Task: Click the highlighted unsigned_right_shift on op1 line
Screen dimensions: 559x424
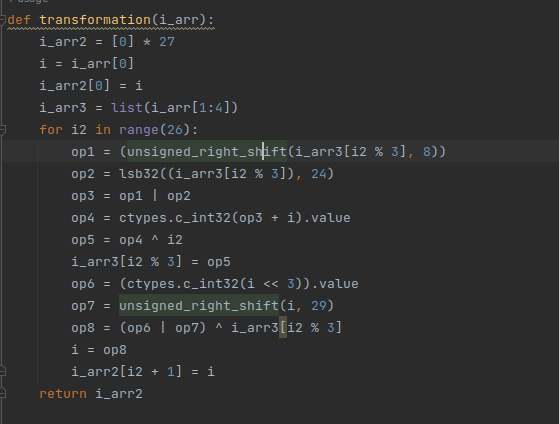Action: [x=207, y=152]
